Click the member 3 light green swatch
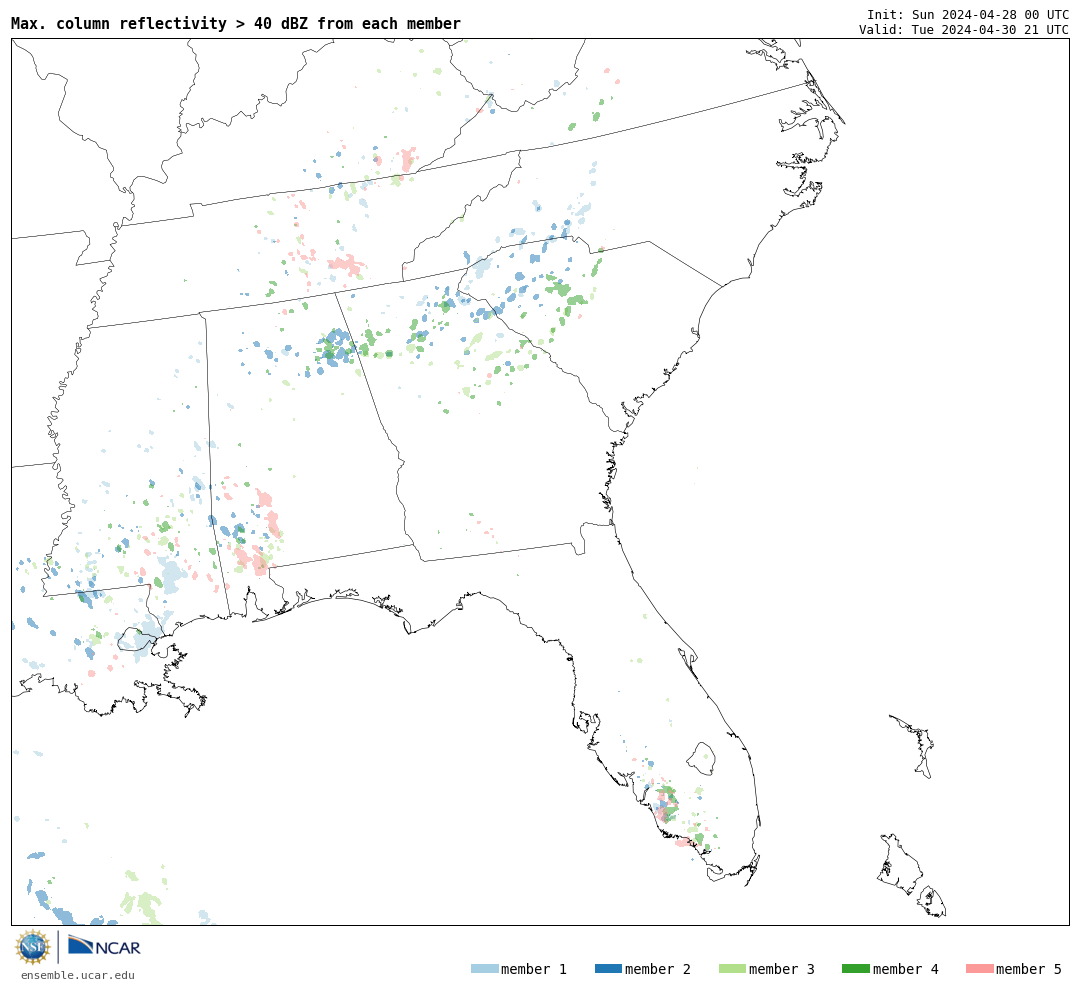The image size is (1080, 988). coord(732,969)
